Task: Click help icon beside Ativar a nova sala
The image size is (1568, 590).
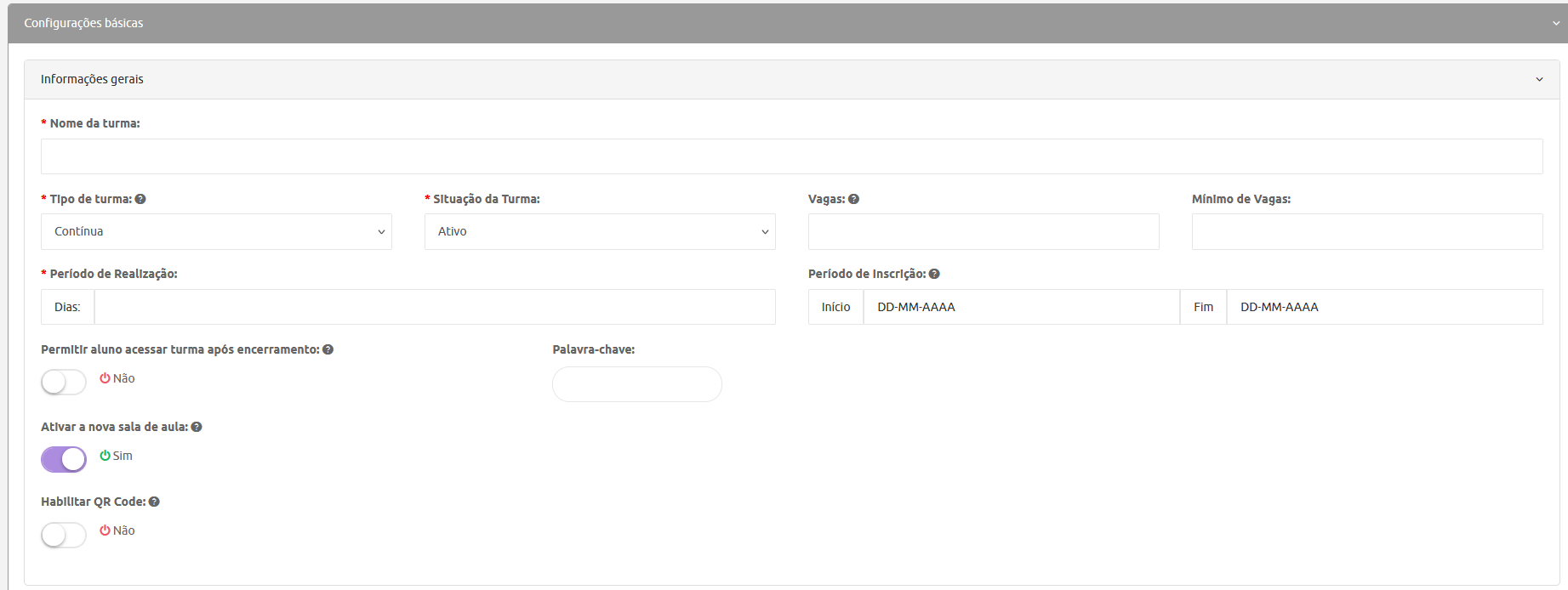Action: (197, 427)
